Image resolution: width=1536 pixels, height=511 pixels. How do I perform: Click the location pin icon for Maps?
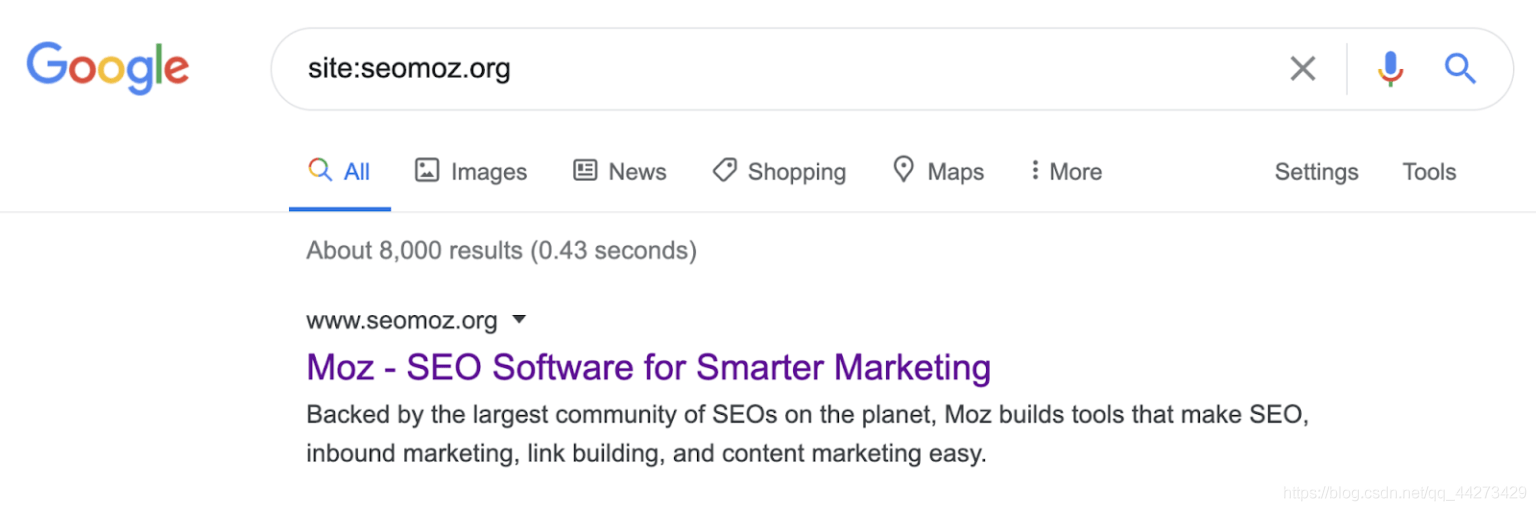(904, 170)
